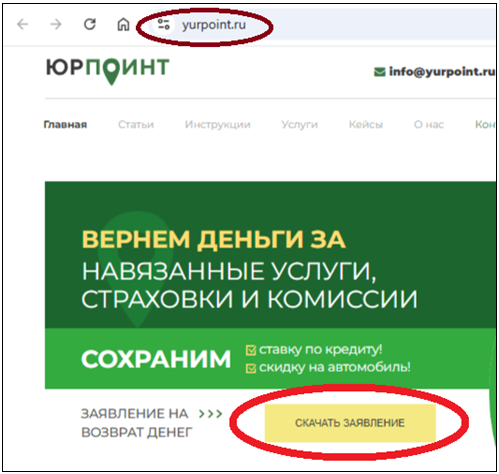Viewport: 499px width, 474px height.
Task: Click the ВЕРНЕМ ДЕНЬГИ ЗА banner heading
Action: point(214,239)
